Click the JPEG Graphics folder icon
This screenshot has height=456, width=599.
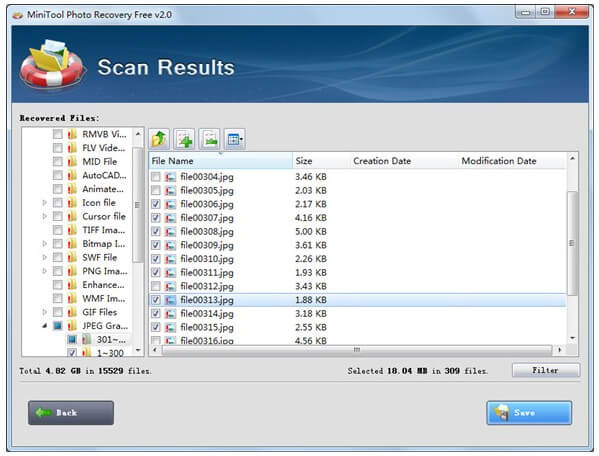point(72,326)
